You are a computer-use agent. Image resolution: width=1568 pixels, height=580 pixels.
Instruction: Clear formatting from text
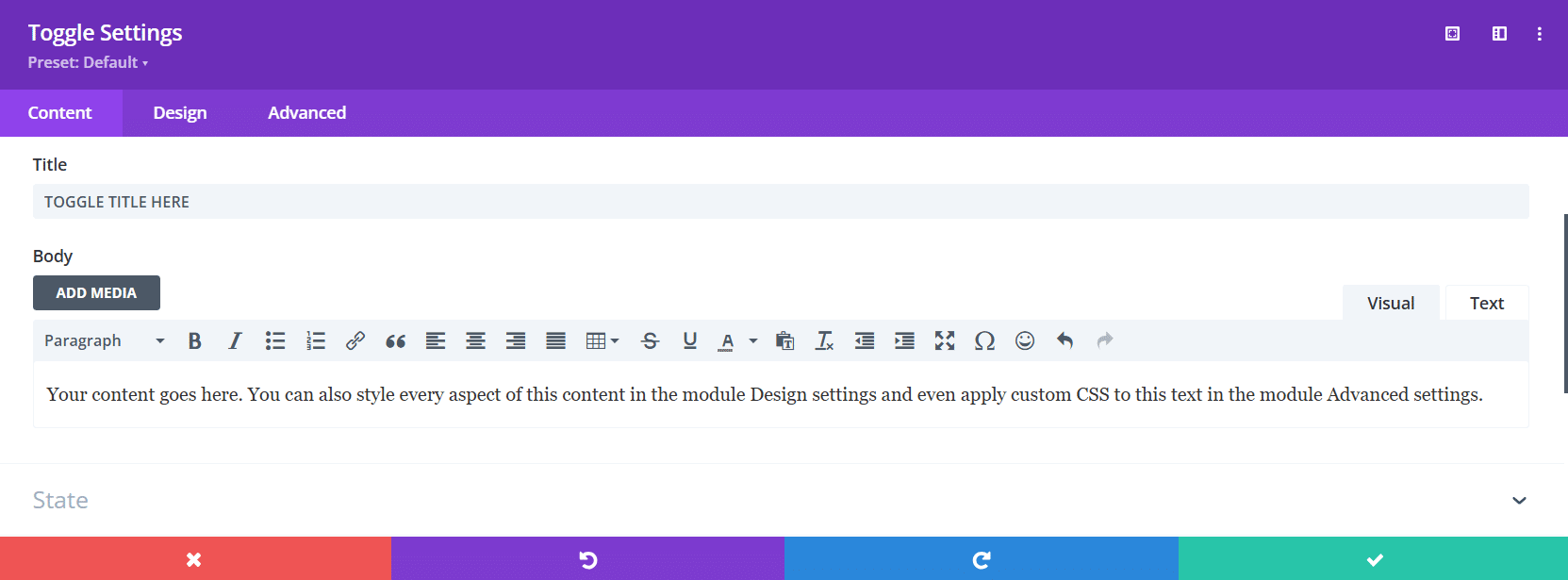(x=825, y=341)
